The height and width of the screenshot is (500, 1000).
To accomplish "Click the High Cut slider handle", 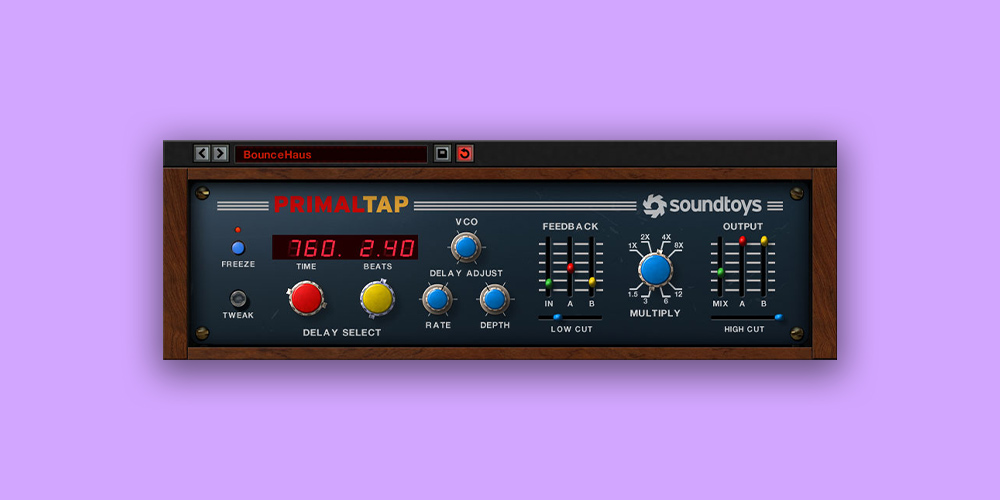I will (778, 317).
